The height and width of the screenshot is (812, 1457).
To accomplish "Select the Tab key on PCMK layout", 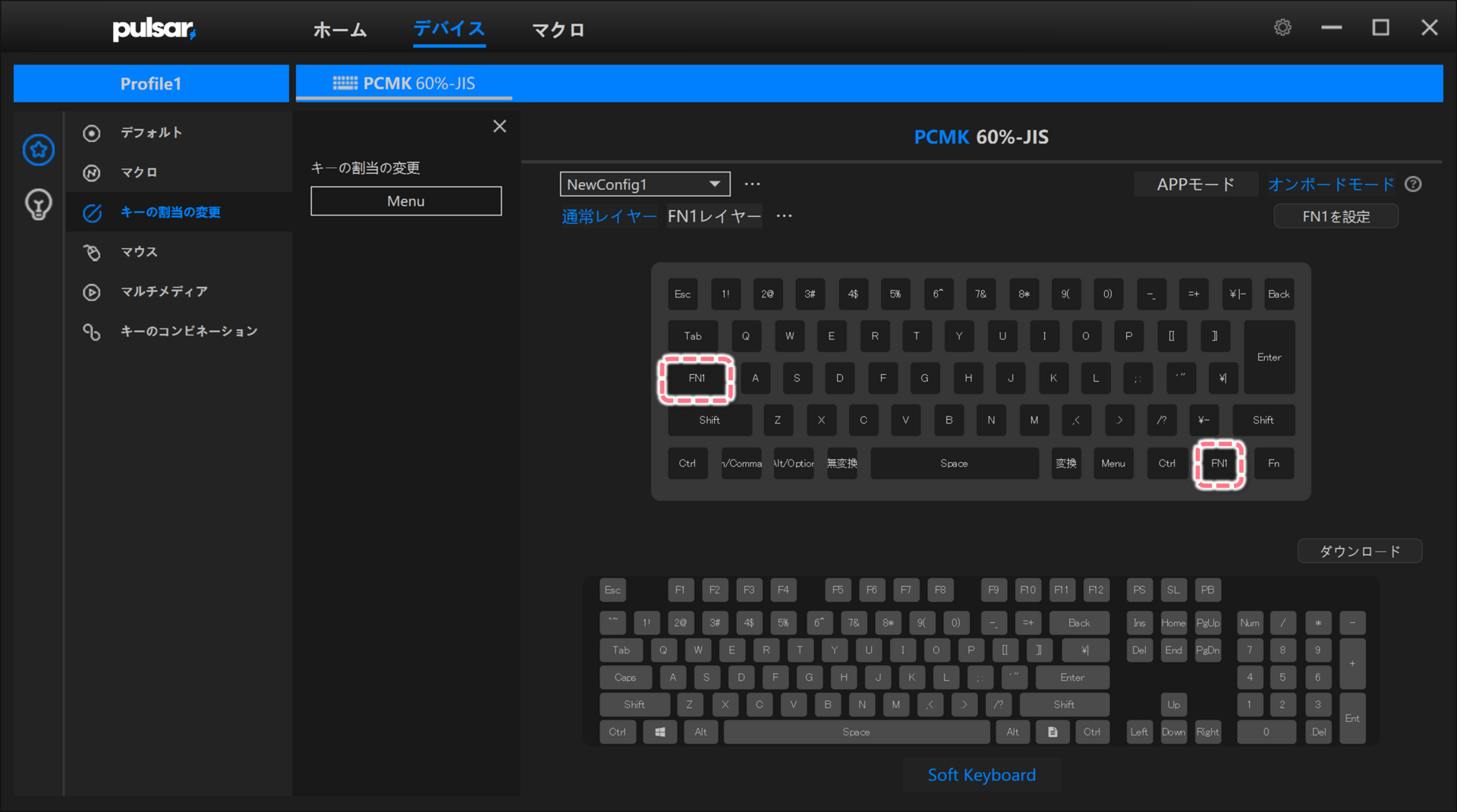I will coord(693,336).
